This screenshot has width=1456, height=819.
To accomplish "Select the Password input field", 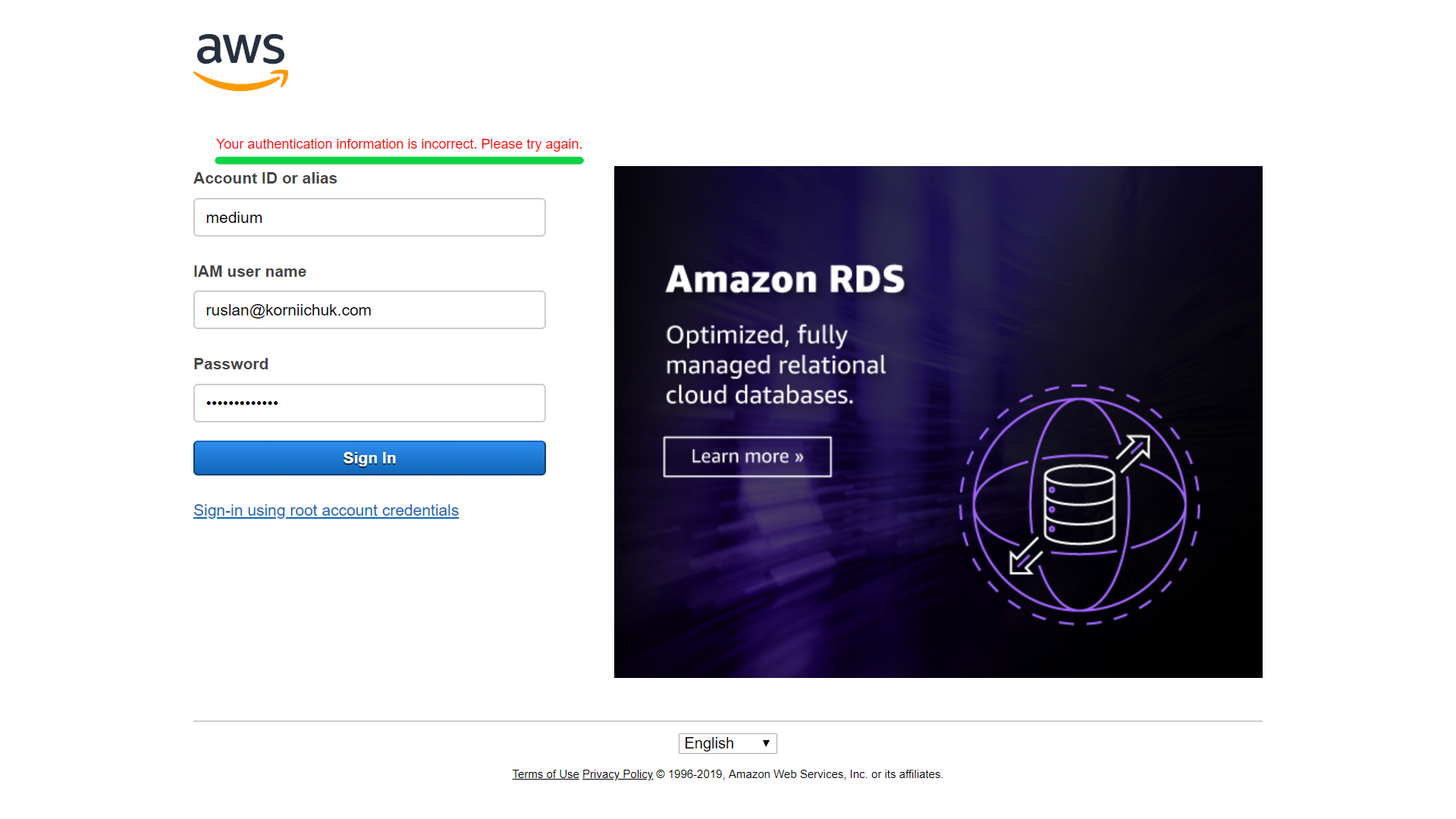I will pos(369,403).
